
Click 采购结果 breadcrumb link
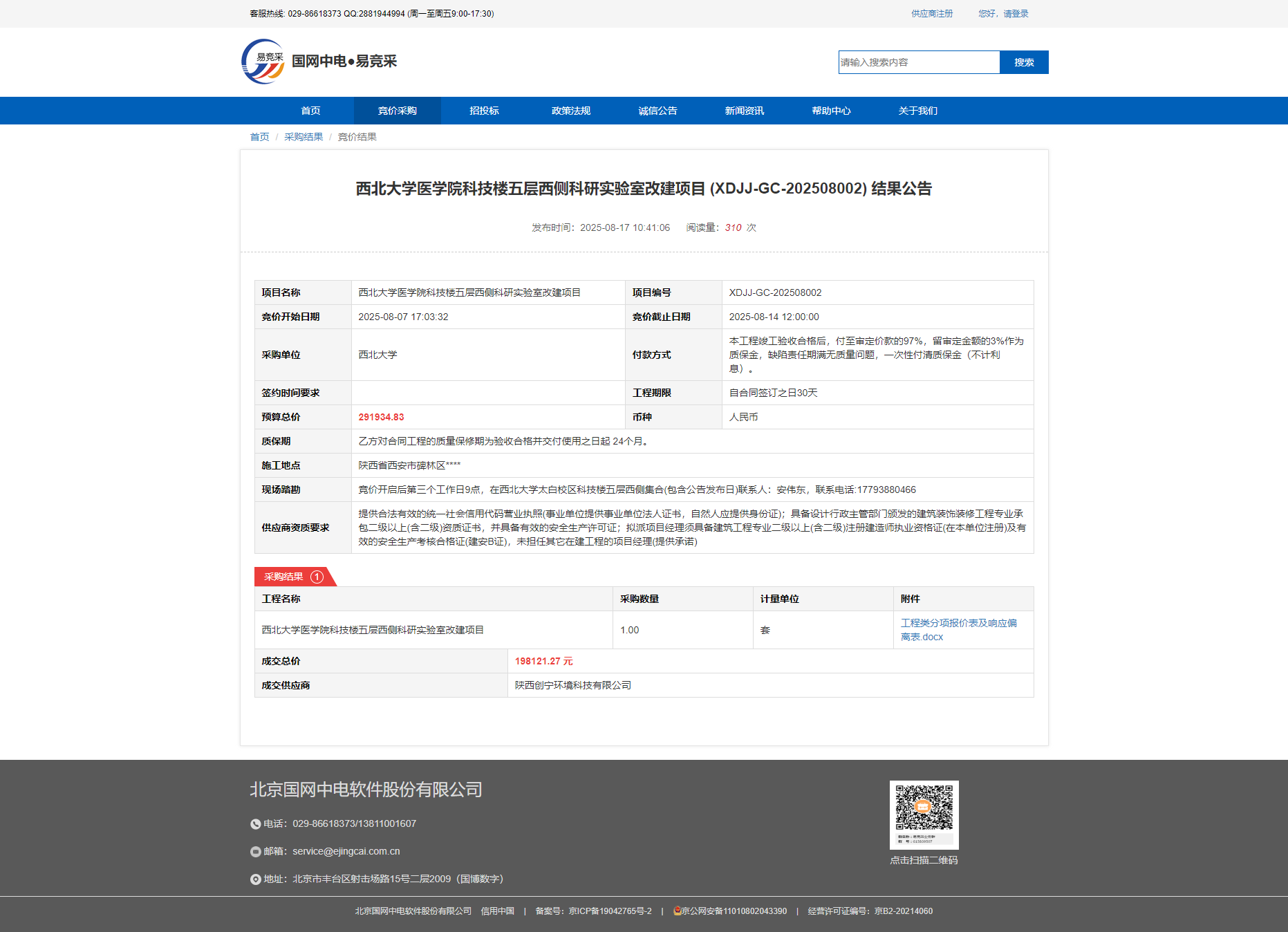coord(304,137)
